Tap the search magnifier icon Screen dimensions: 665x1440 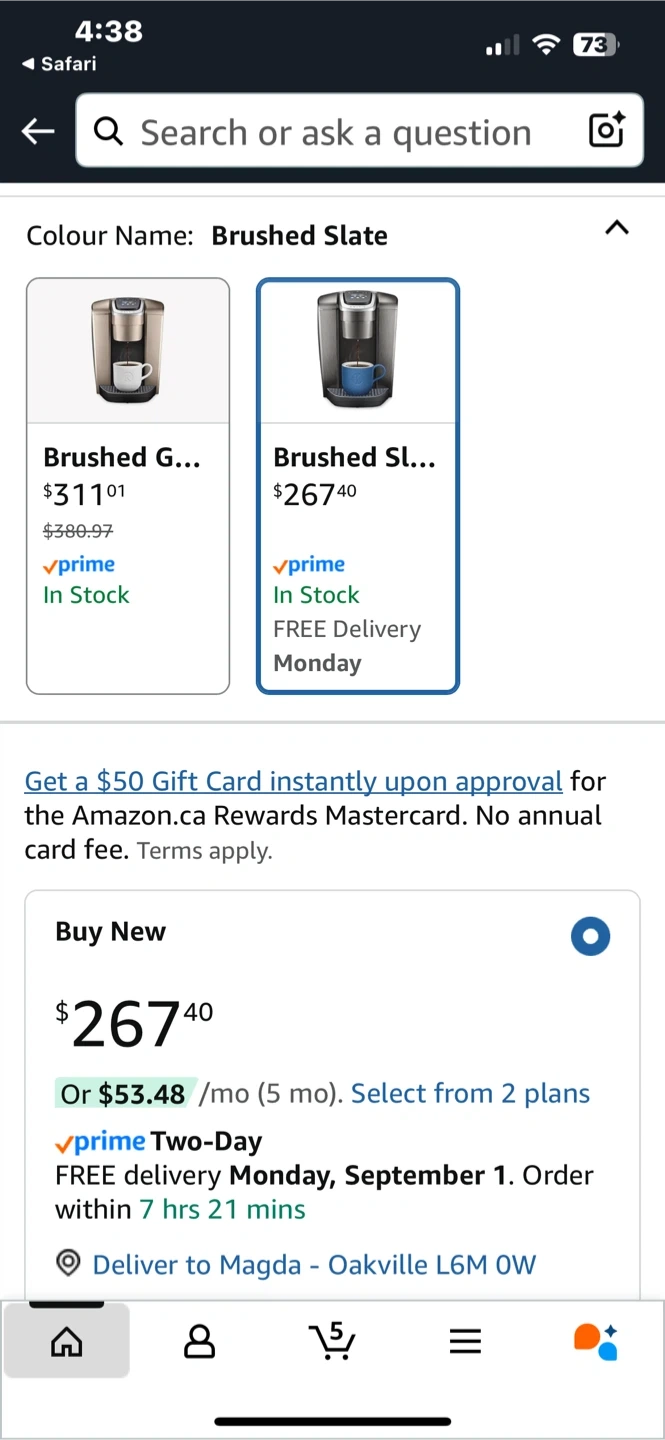tap(108, 131)
